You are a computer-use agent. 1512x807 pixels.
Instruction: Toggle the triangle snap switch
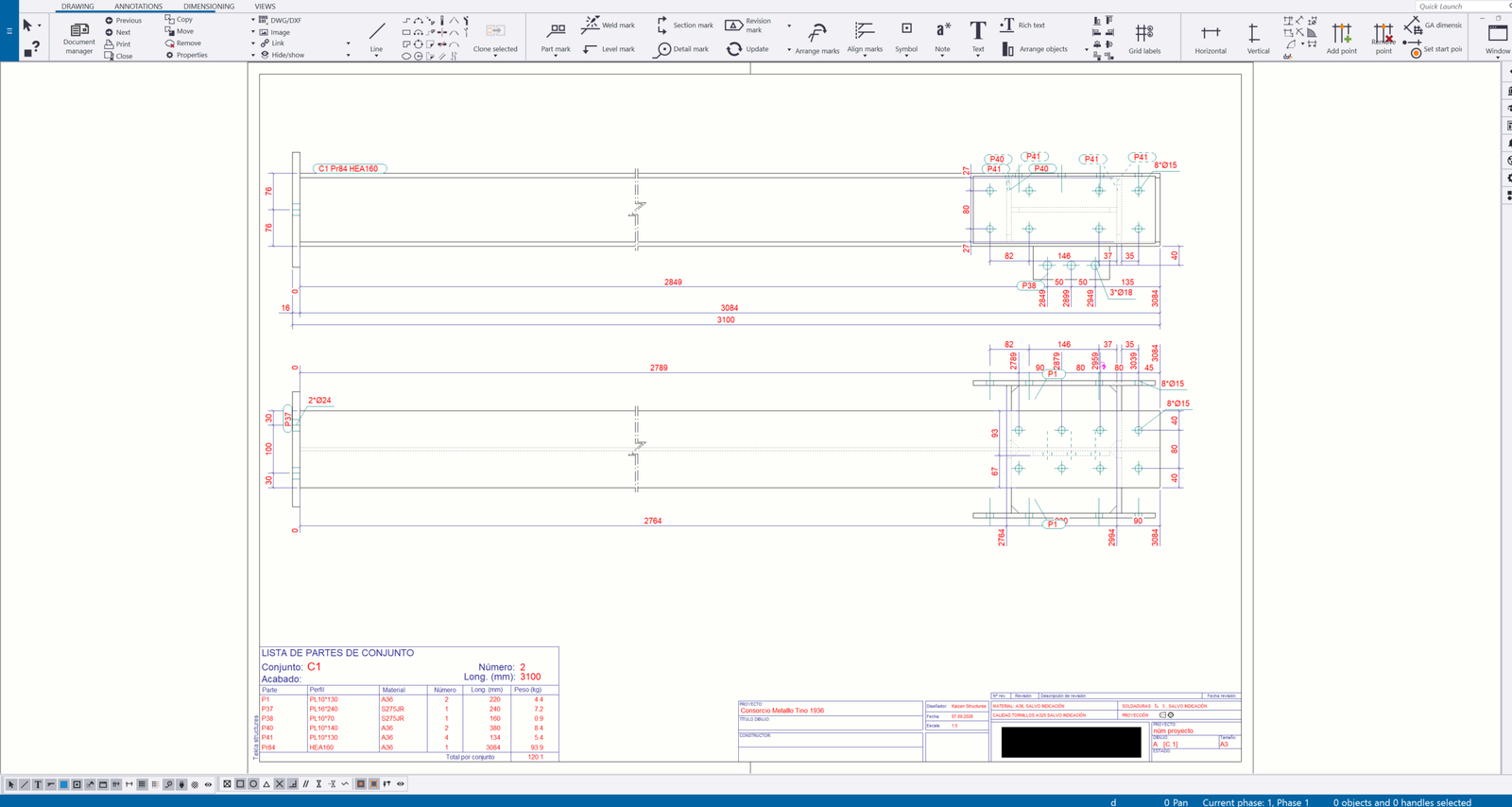(266, 784)
